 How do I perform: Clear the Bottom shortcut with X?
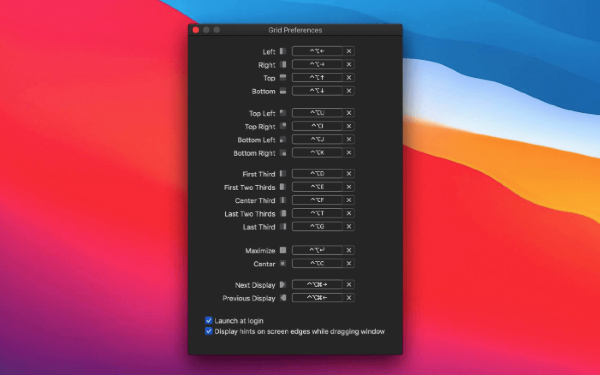[x=349, y=91]
